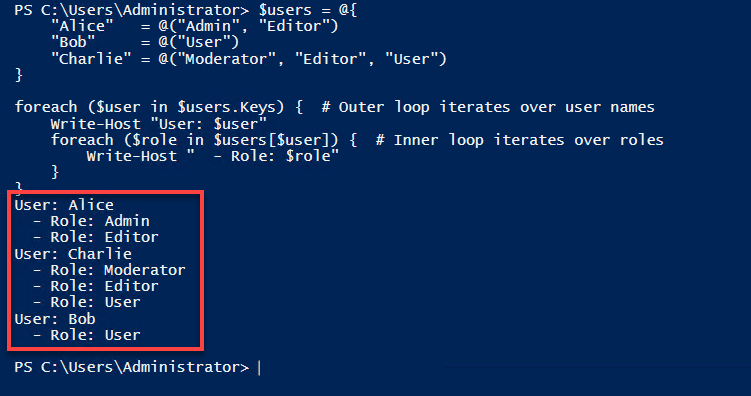Click the cursor at the Administrator prompt
This screenshot has width=751, height=396.
[x=259, y=368]
